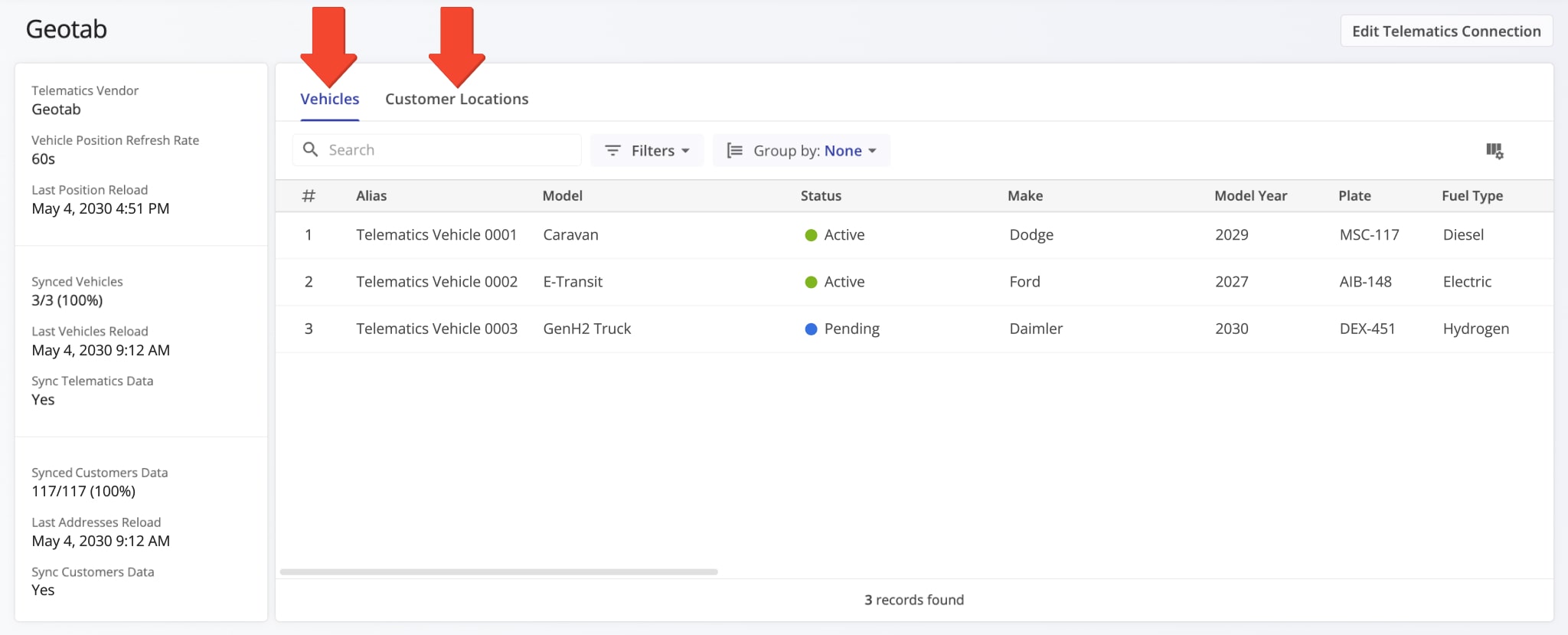Focus the Search input field
The image size is (1568, 635).
[x=436, y=150]
